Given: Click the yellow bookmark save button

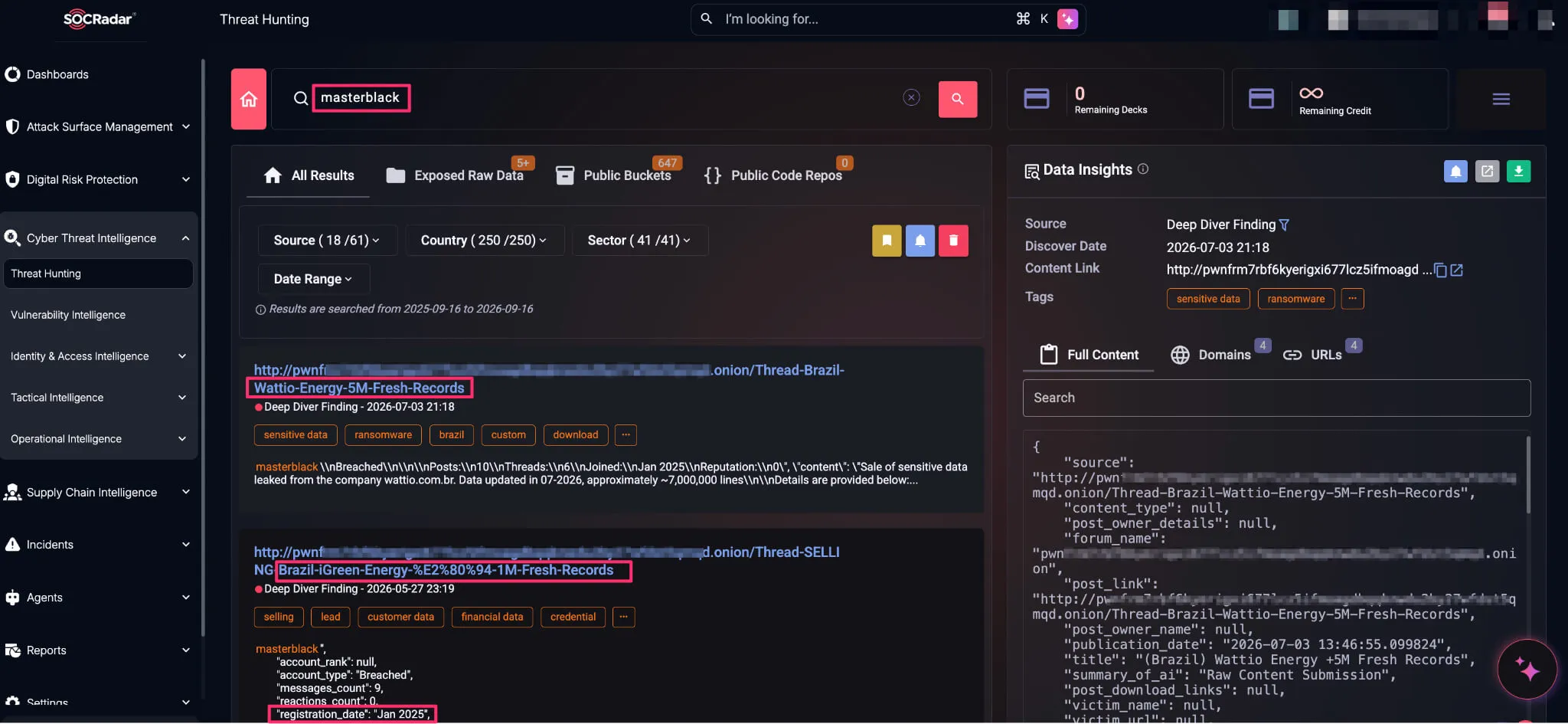Looking at the screenshot, I should (887, 241).
